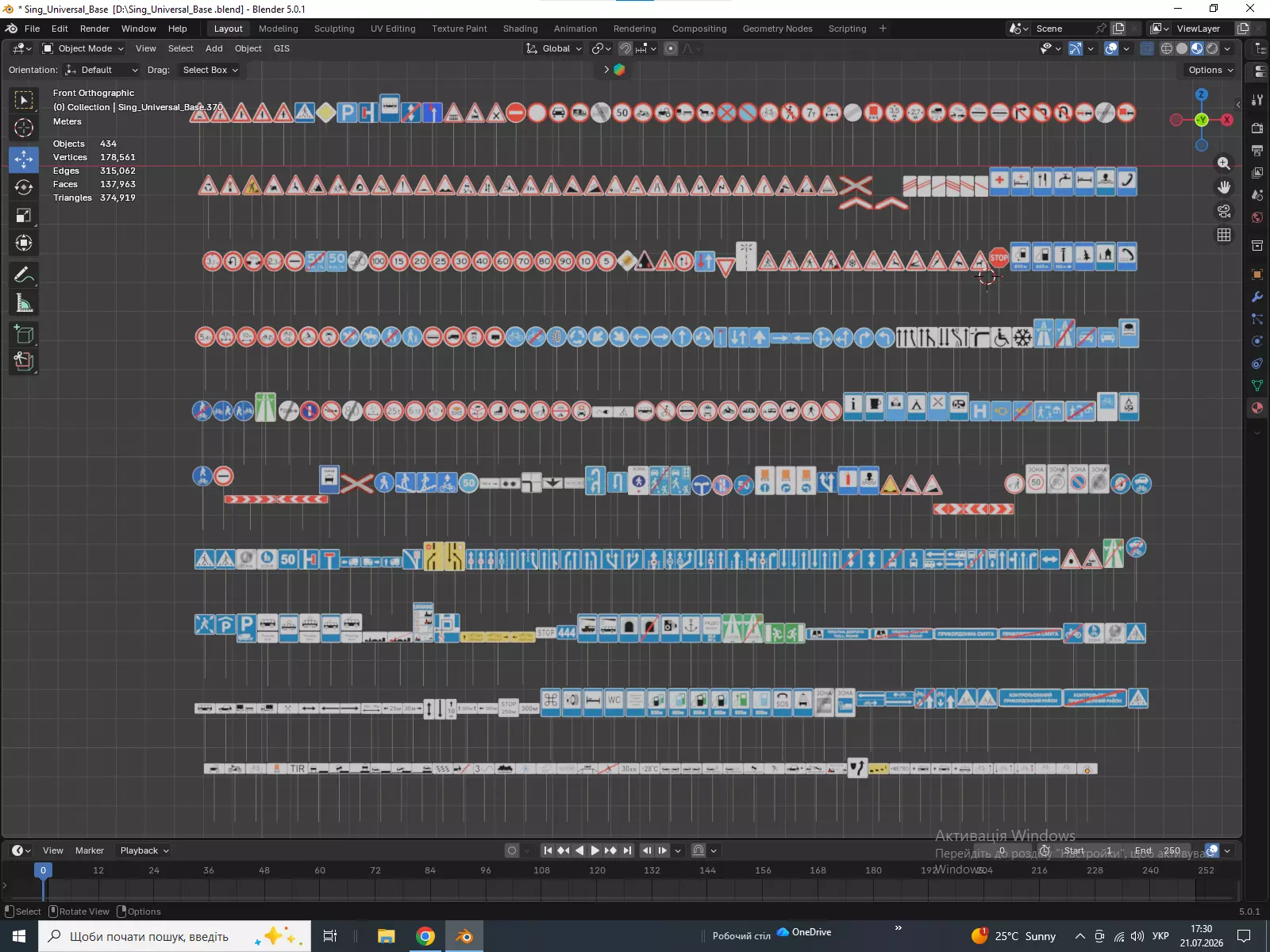Toggle viewport overlays
The height and width of the screenshot is (952, 1270).
pos(1111,48)
